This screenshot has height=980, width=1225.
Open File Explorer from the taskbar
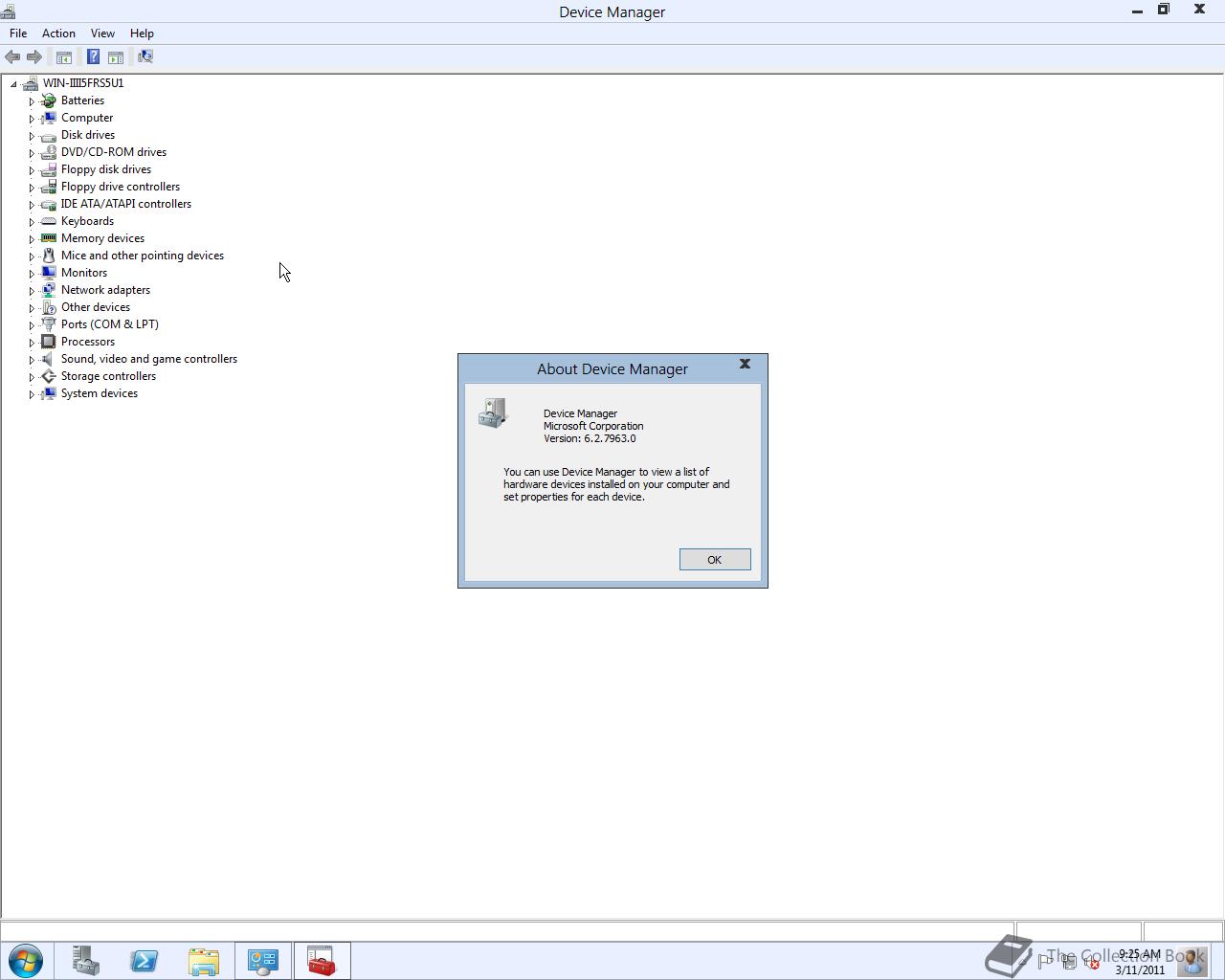pos(204,961)
